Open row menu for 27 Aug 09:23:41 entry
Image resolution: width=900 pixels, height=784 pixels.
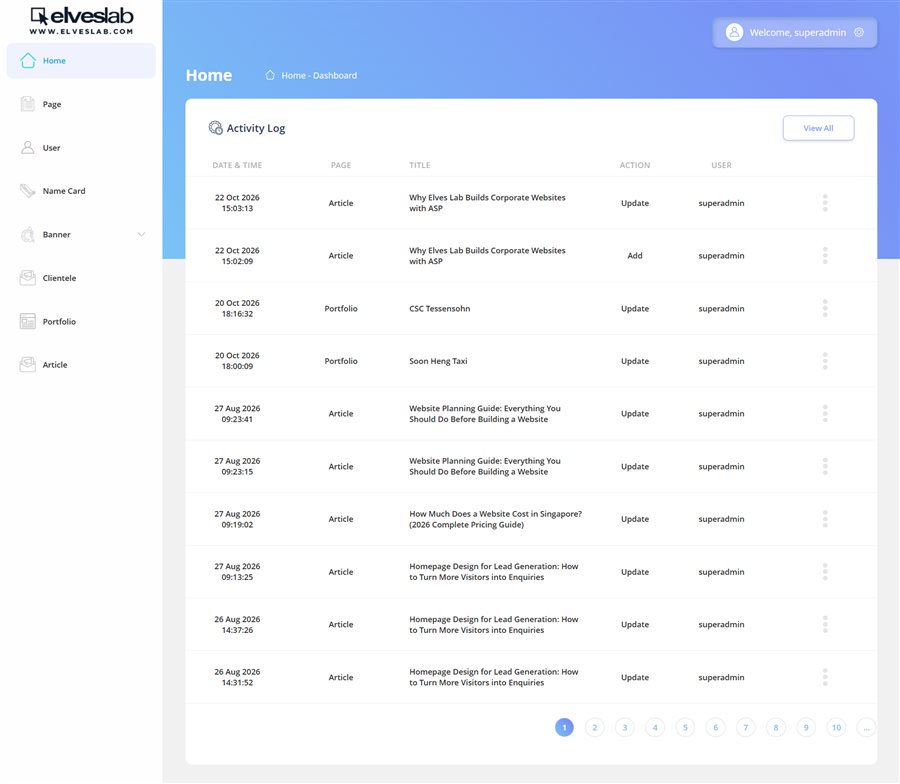(x=825, y=413)
